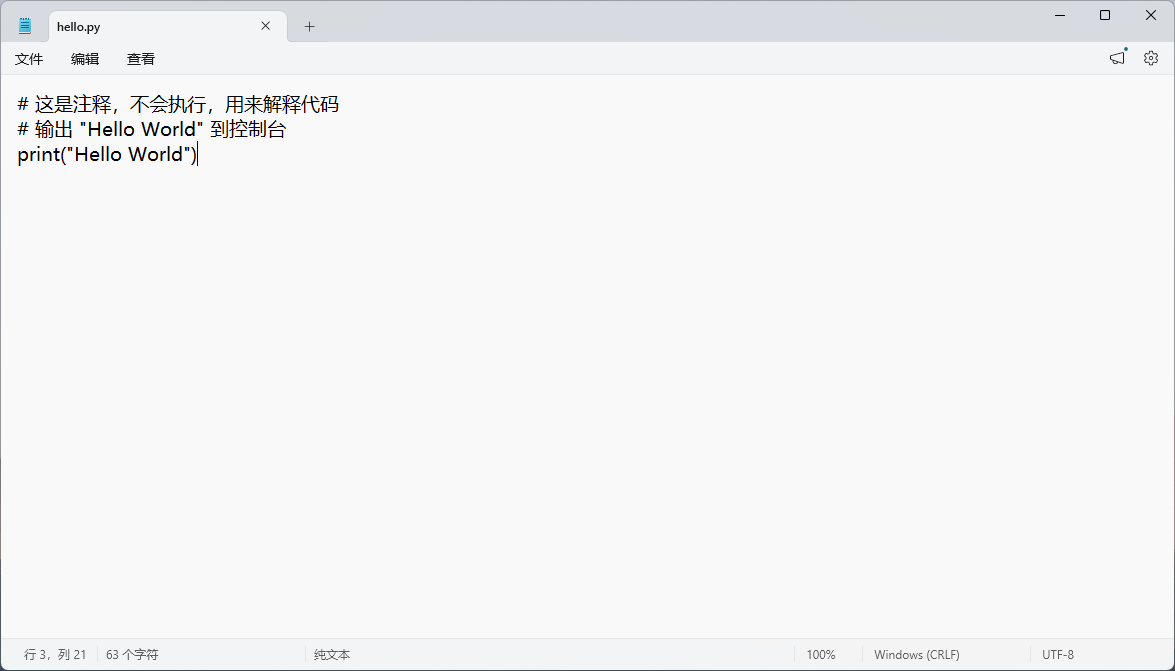The image size is (1175, 671).
Task: Minimize the Notepad window
Action: (x=1059, y=15)
